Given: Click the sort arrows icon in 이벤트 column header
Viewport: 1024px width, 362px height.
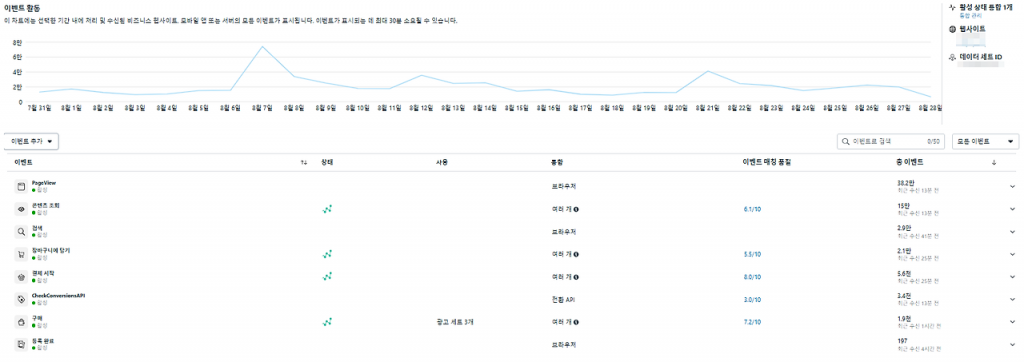Looking at the screenshot, I should point(304,162).
